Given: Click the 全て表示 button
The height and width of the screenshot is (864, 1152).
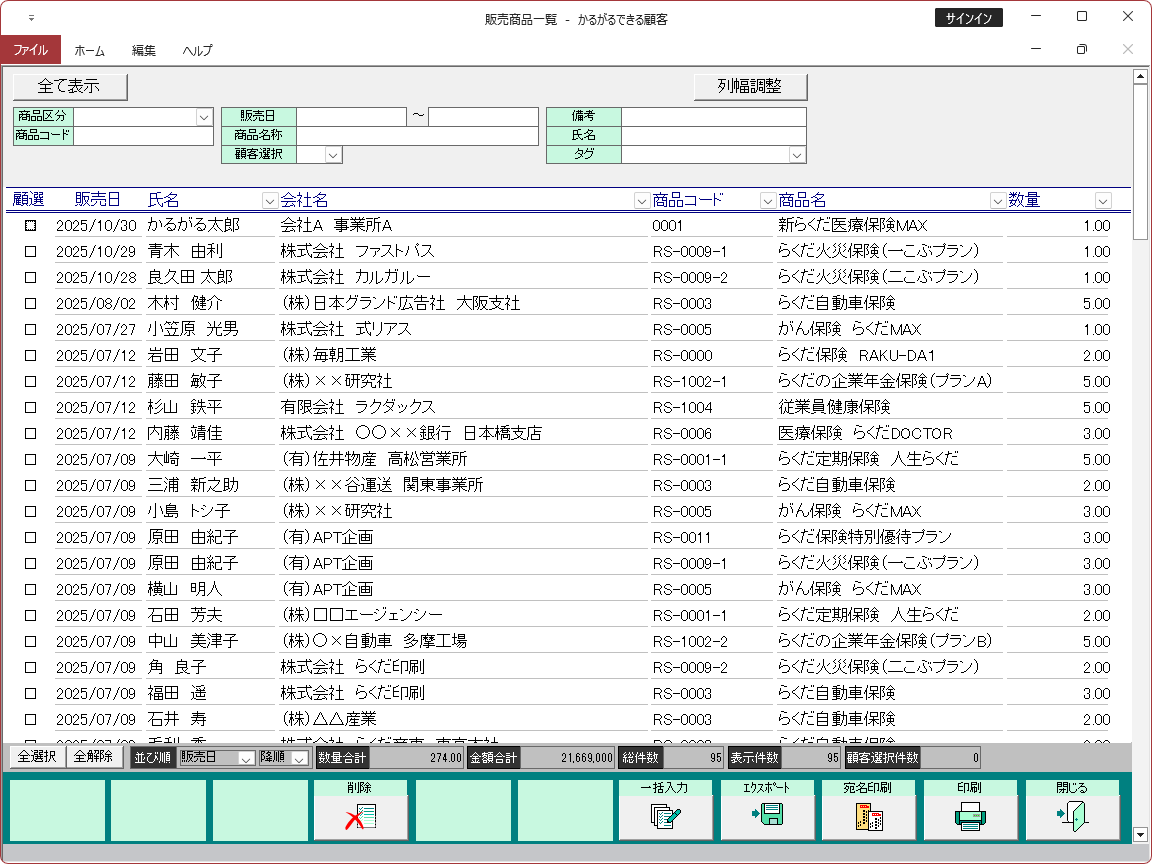Looking at the screenshot, I should (x=70, y=87).
